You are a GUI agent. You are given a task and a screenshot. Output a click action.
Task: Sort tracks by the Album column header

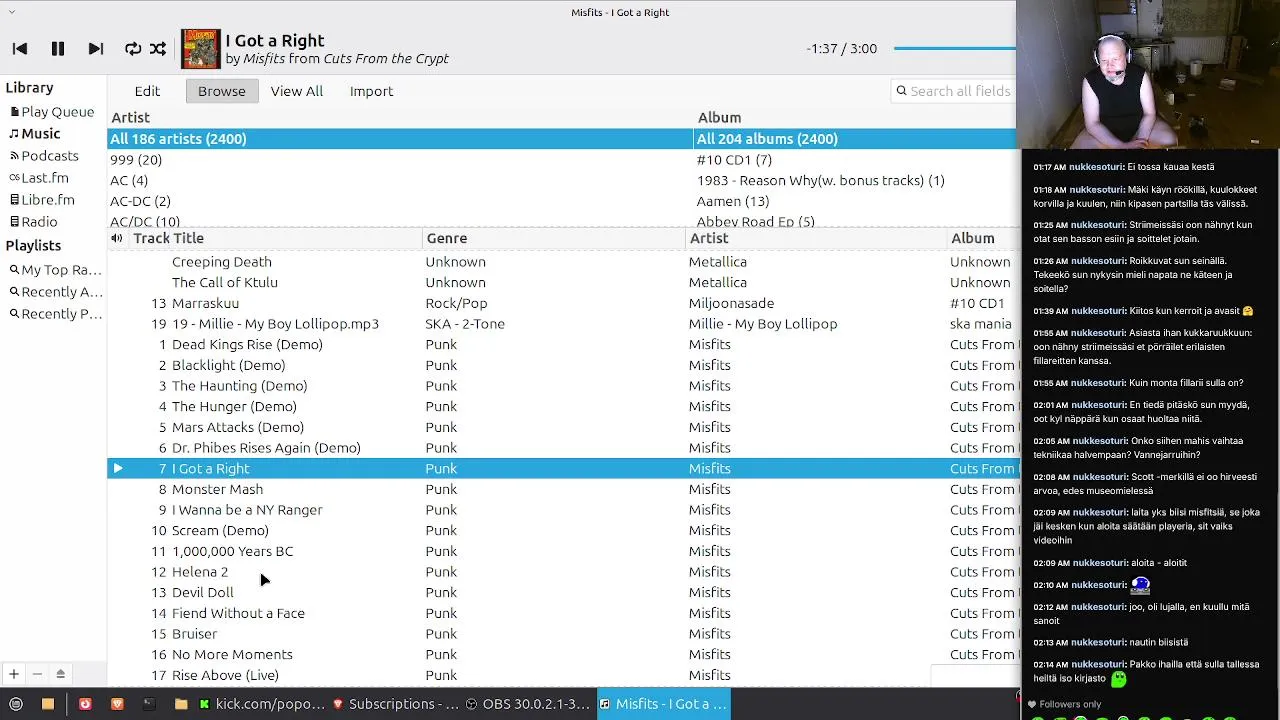(973, 238)
